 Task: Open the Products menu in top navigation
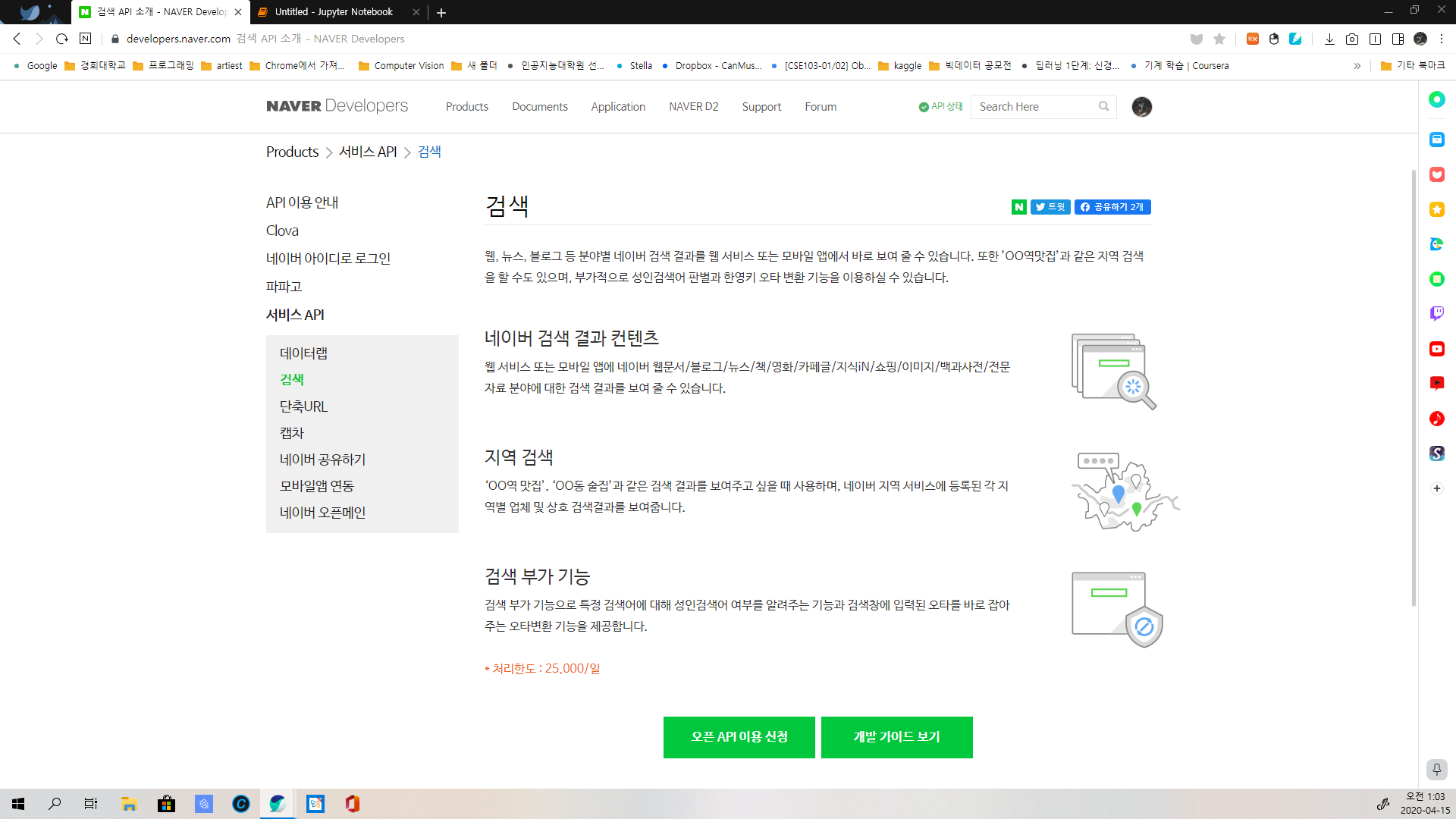466,107
